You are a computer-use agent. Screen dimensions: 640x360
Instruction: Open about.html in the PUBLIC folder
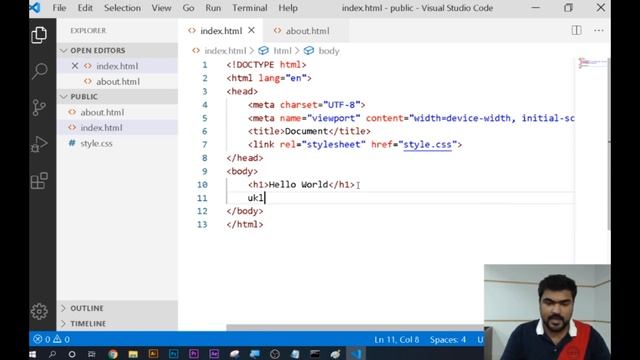point(102,112)
